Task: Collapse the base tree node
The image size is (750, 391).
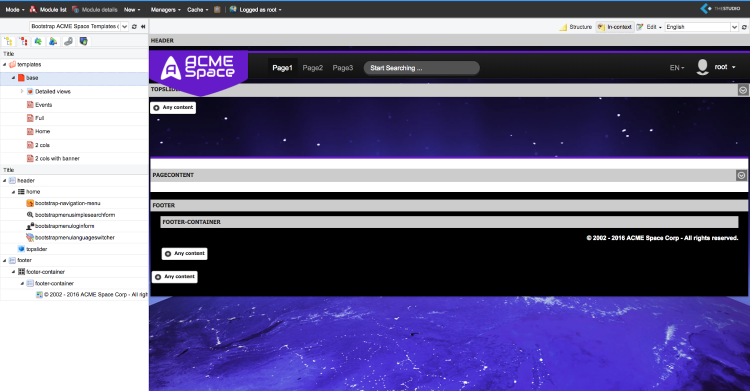Action: point(13,78)
